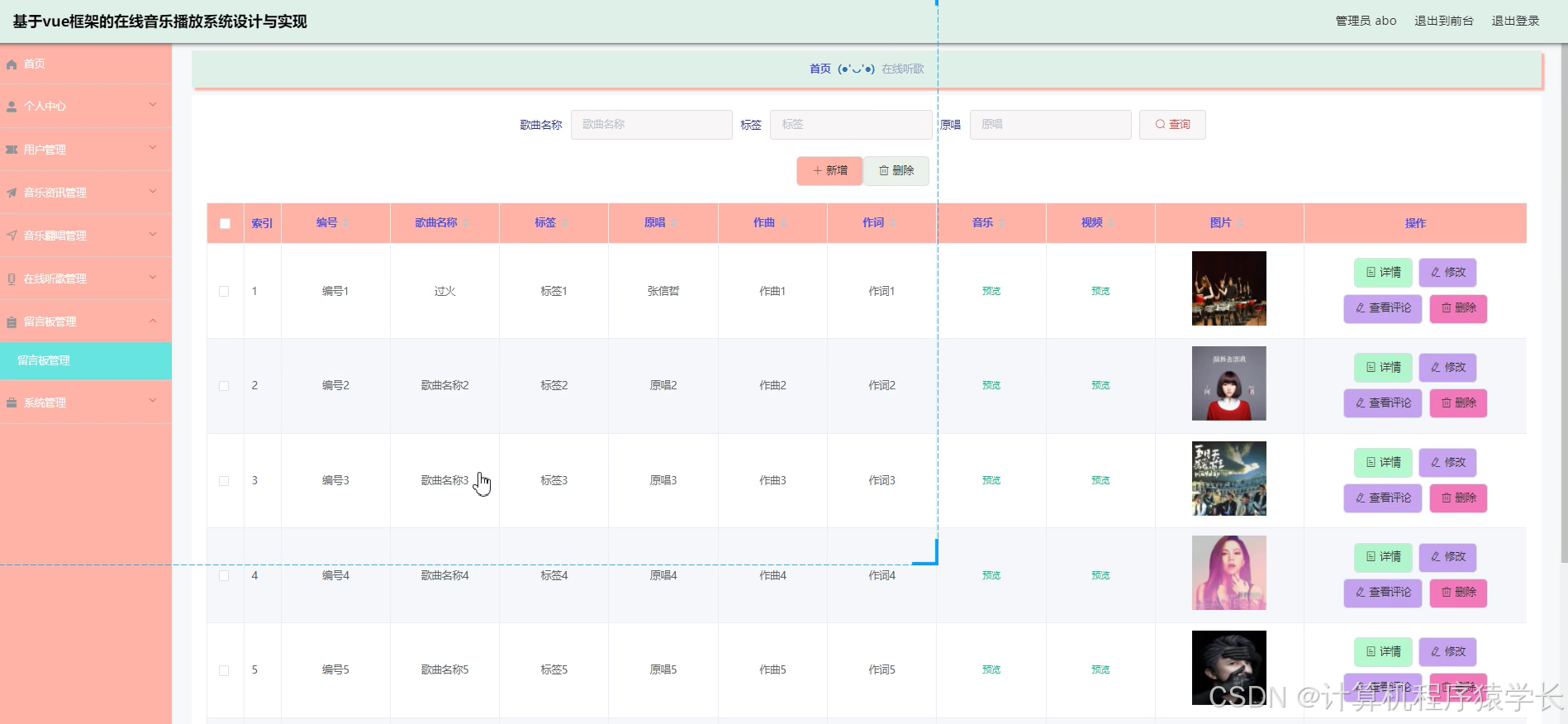Viewport: 1568px width, 724px height.
Task: Select the checkbox for row 编号3
Action: coord(224,481)
